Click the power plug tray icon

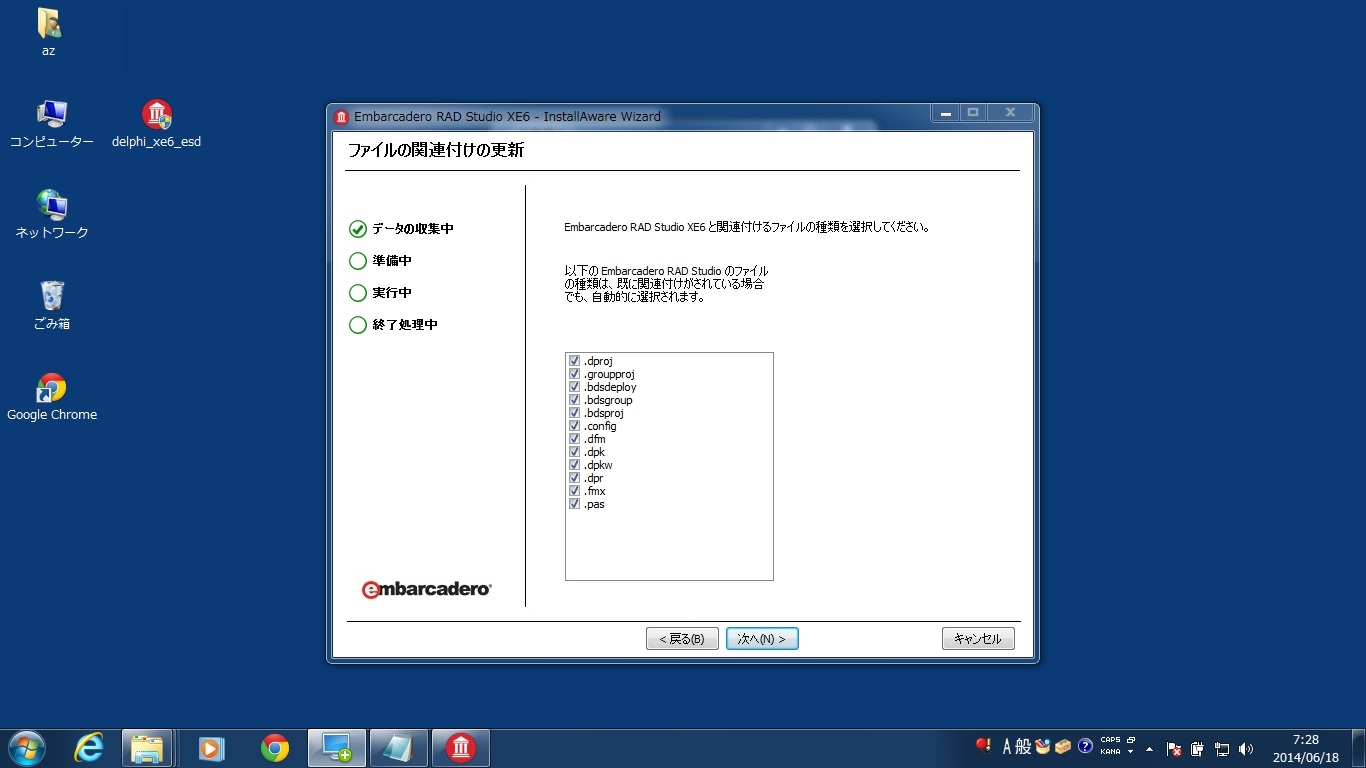[x=1197, y=749]
